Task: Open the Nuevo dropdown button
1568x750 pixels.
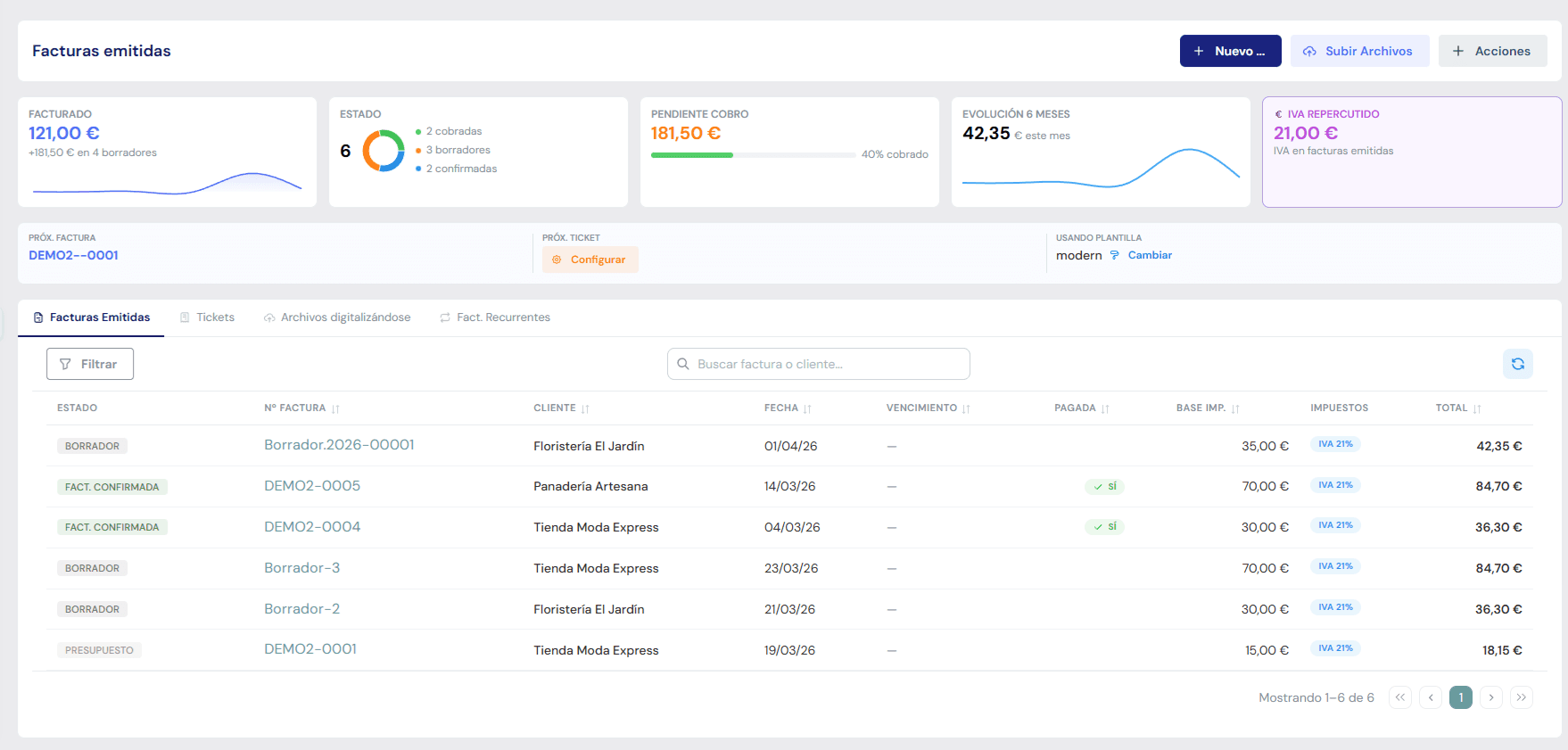Action: (x=1230, y=51)
